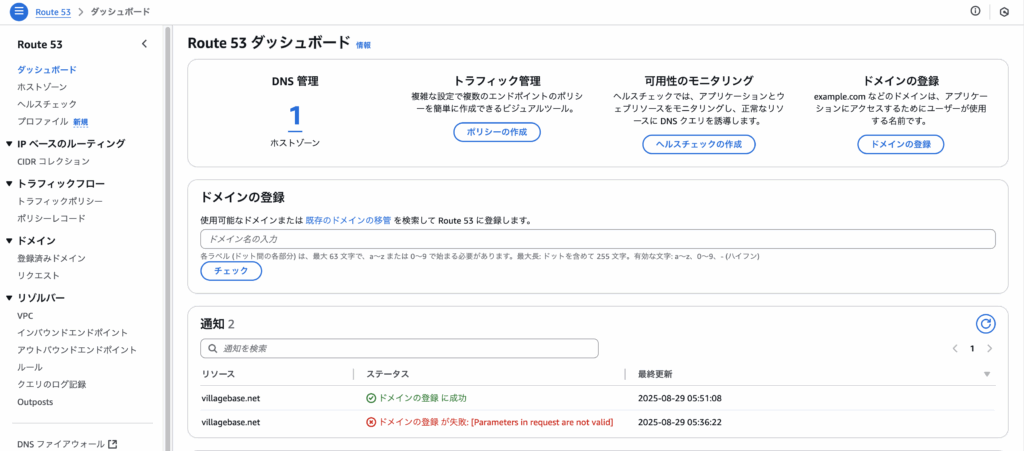Open DNS ファイアウォール link in sidebar
This screenshot has width=1024, height=451.
click(61, 444)
